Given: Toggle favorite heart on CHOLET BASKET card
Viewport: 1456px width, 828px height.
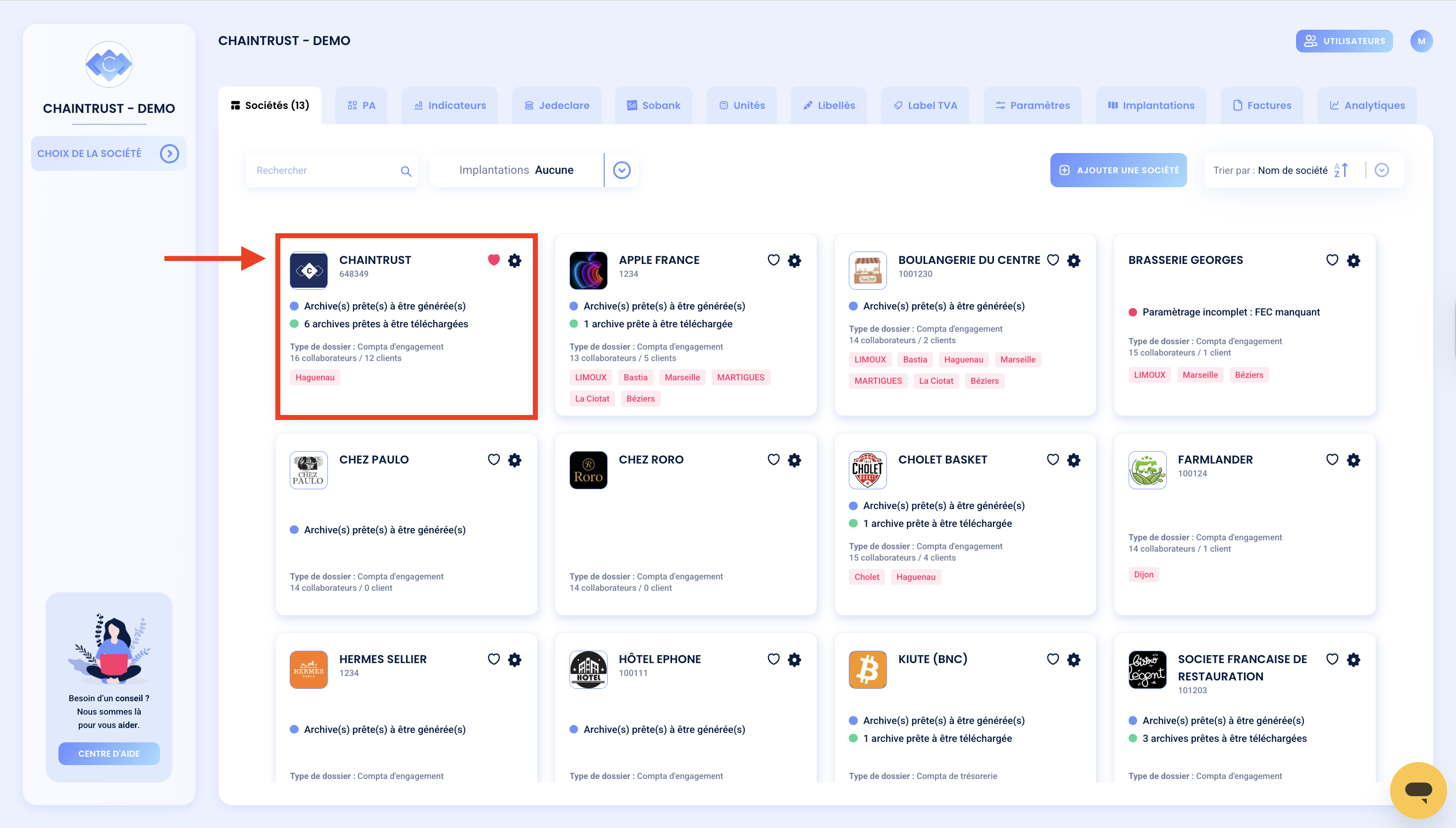Looking at the screenshot, I should [x=1053, y=460].
